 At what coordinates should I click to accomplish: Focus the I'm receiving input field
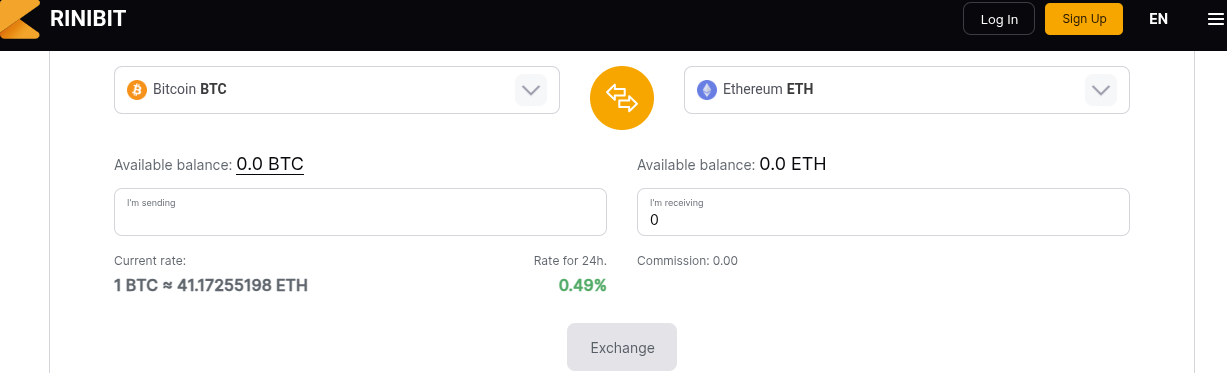883,212
